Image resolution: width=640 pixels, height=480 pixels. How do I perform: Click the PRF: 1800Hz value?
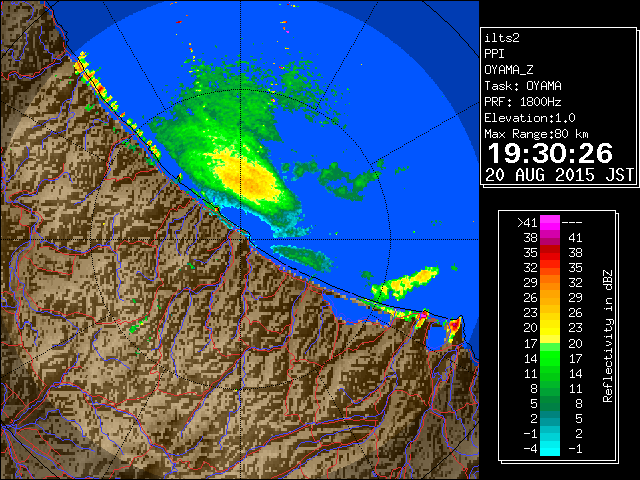point(522,102)
